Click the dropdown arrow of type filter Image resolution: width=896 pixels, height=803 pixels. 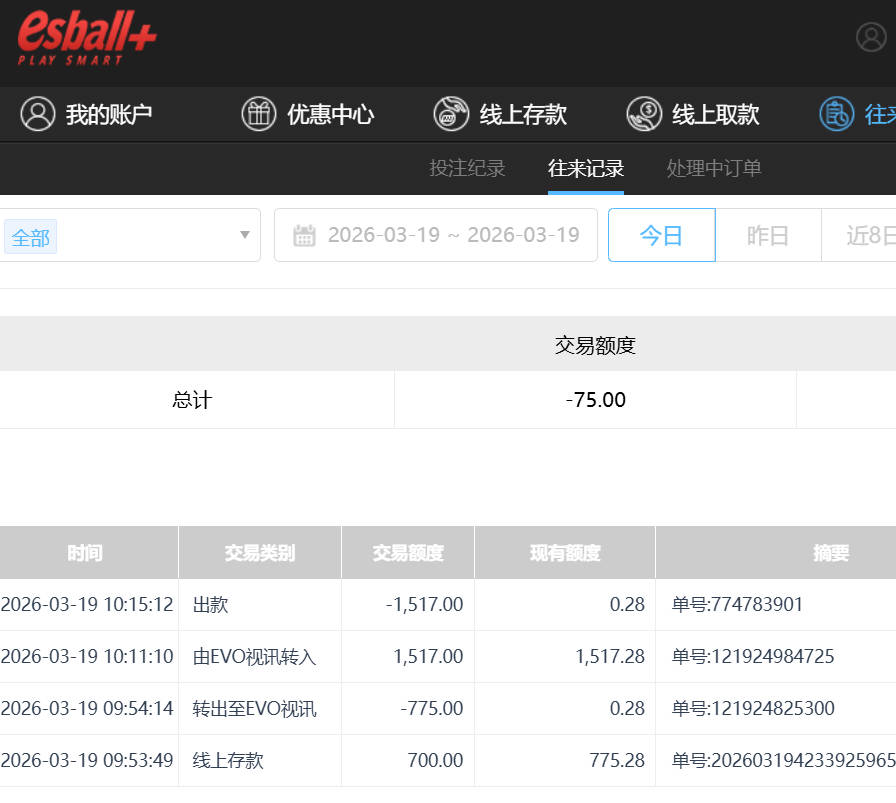coord(244,236)
